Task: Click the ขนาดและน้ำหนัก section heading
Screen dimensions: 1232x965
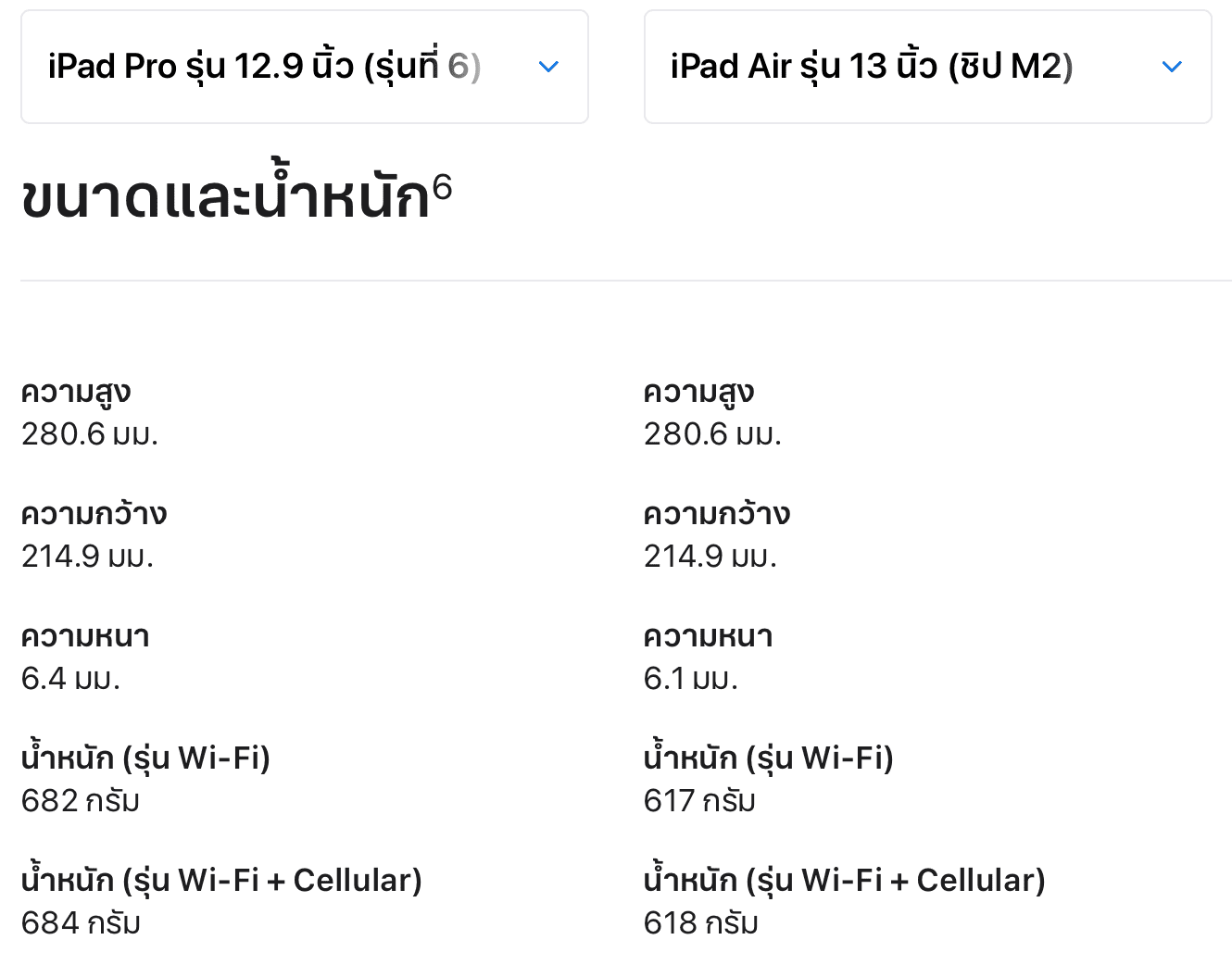Action: click(225, 198)
